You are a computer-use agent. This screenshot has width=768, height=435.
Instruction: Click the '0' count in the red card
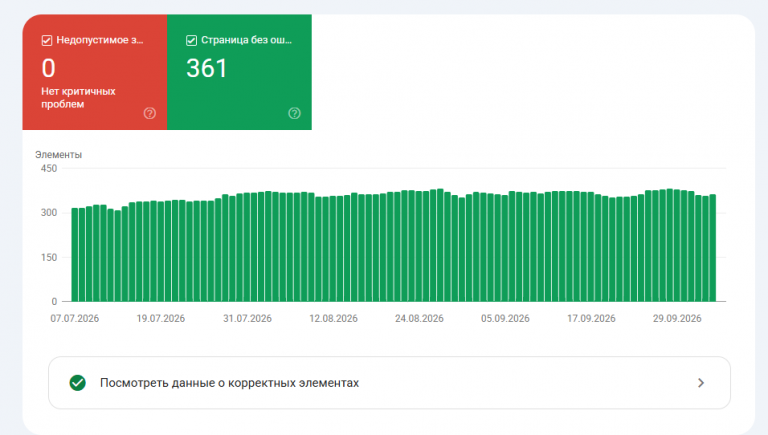pos(48,68)
